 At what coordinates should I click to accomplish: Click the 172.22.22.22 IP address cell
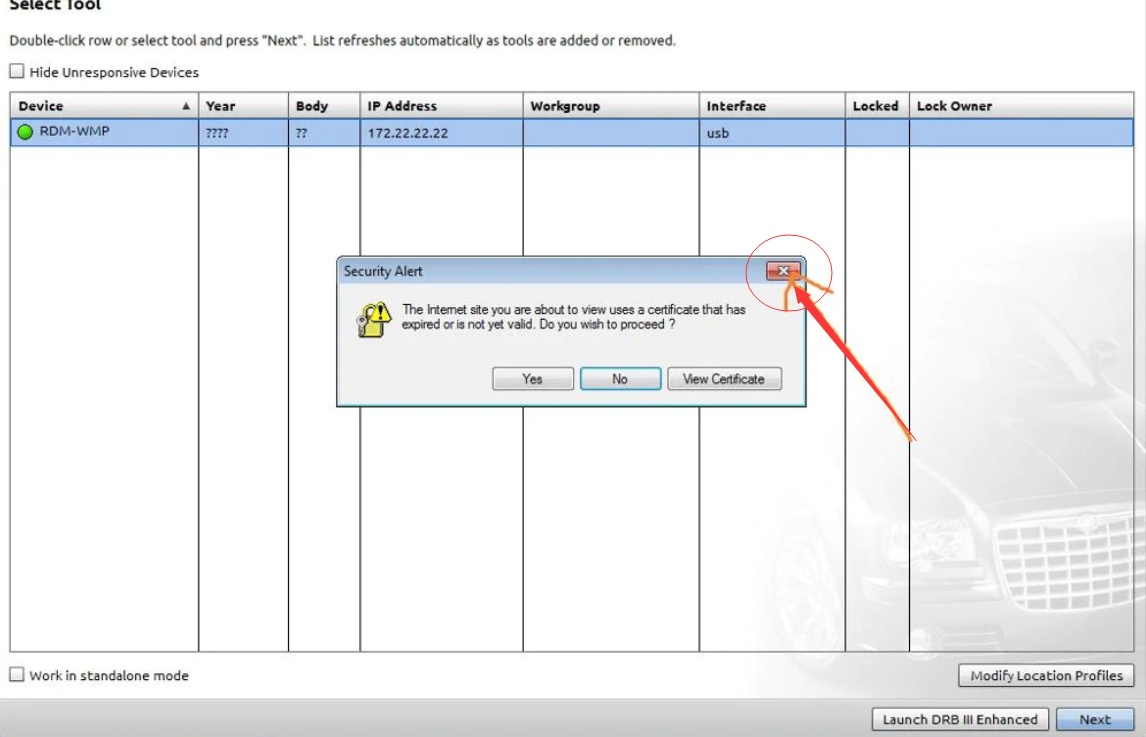(x=441, y=133)
